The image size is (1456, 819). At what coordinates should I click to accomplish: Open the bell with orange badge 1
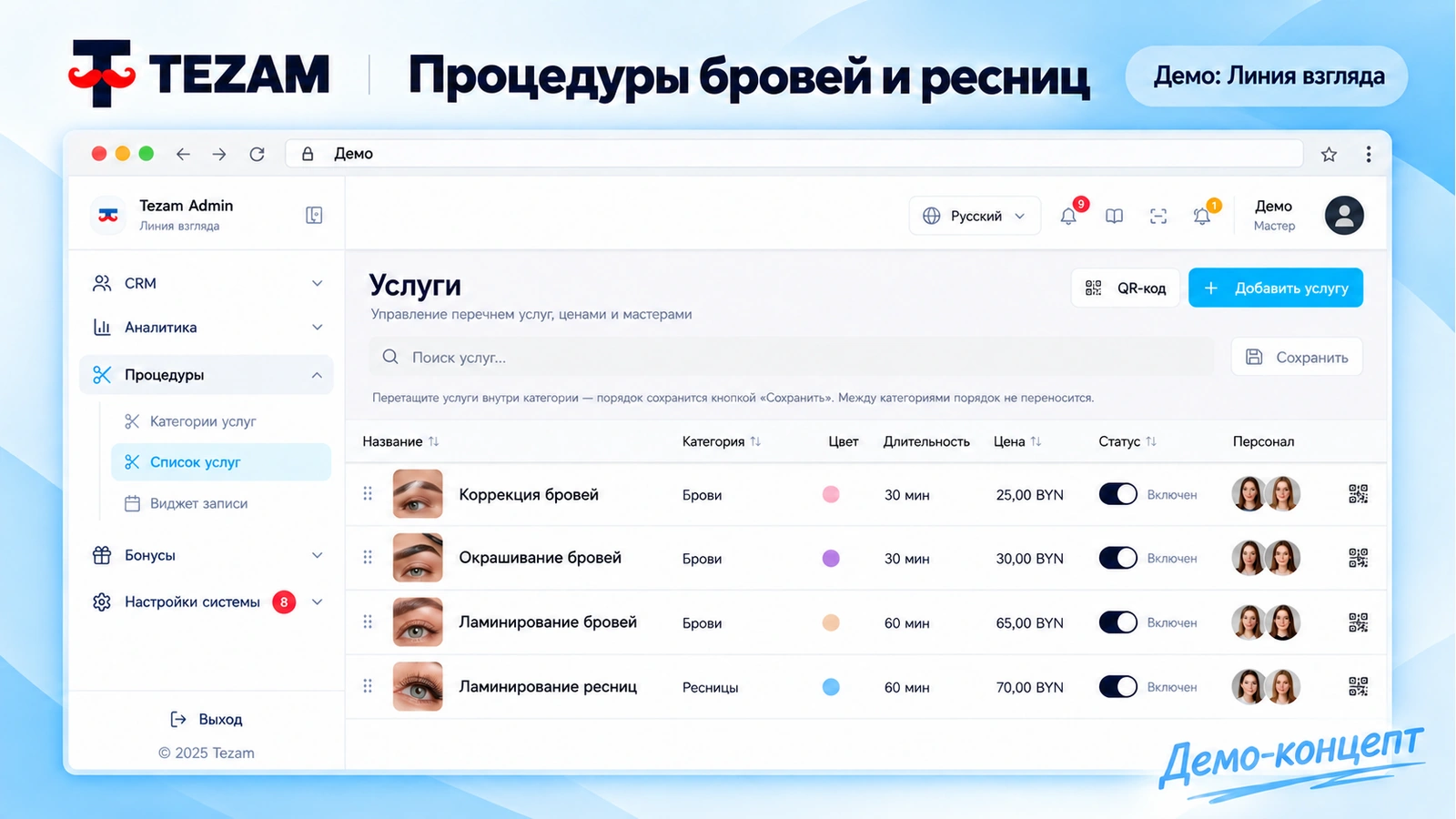pos(1202,216)
